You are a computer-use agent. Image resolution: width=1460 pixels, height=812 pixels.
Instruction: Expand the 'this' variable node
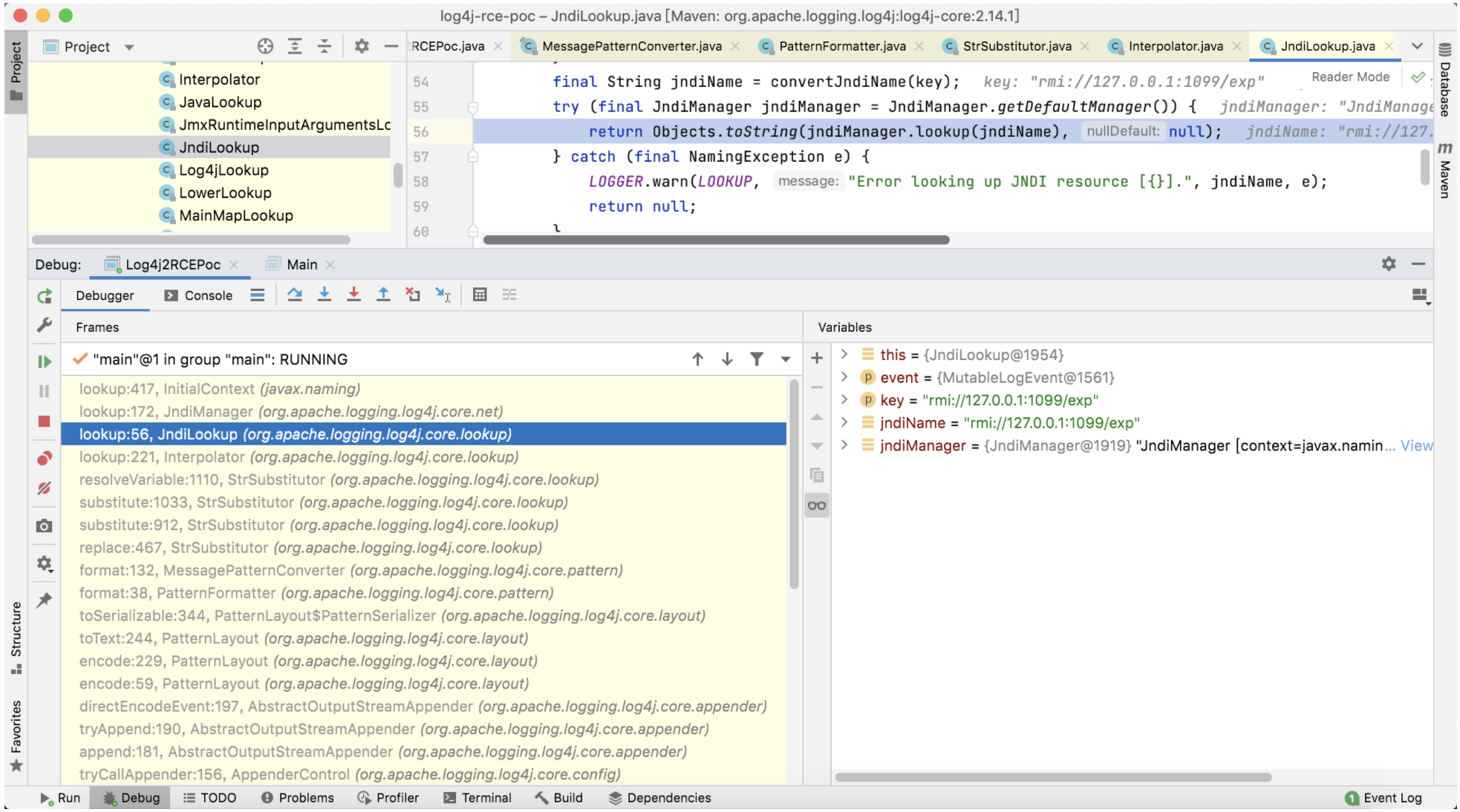point(844,354)
